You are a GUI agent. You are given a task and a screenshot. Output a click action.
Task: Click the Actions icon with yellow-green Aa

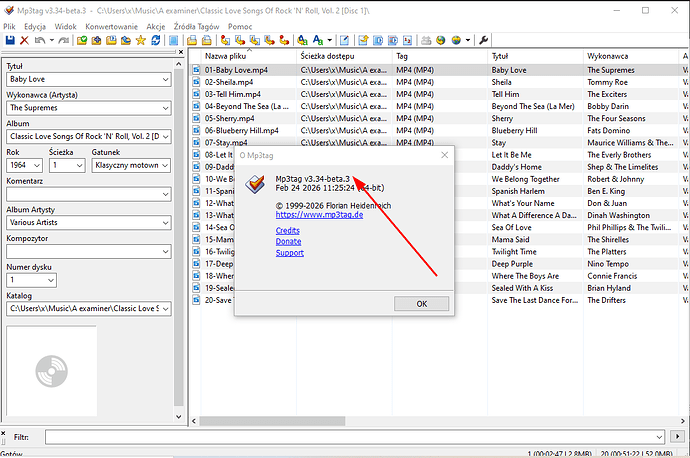pyautogui.click(x=302, y=40)
